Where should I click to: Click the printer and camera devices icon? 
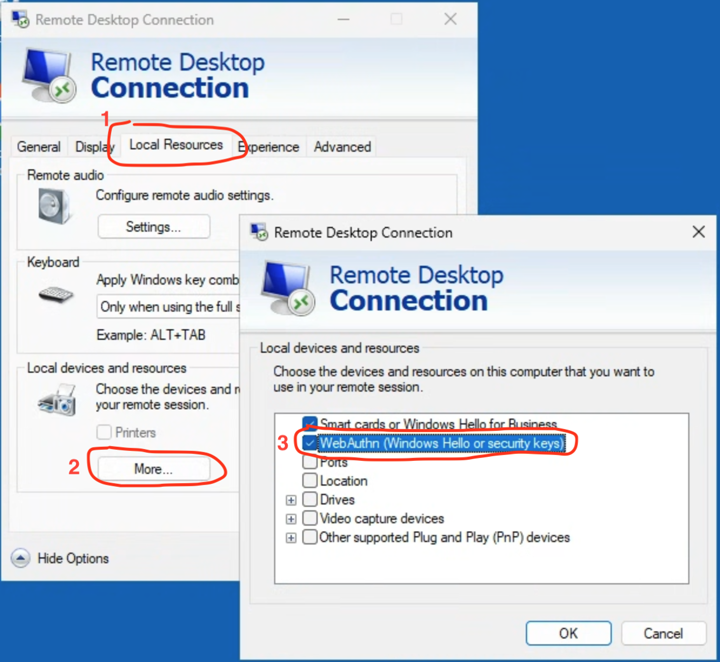[57, 400]
